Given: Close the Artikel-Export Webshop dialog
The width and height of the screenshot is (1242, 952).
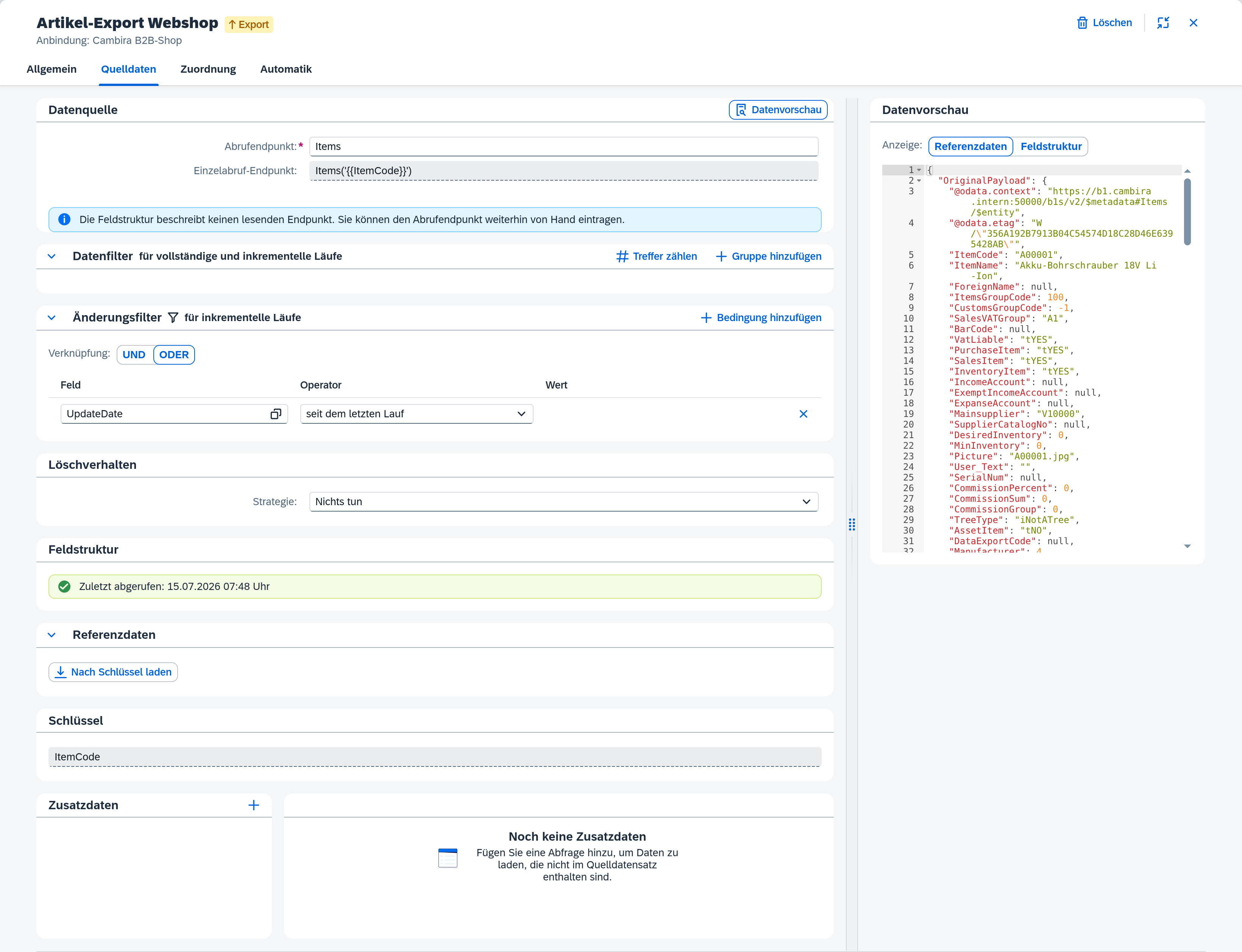Looking at the screenshot, I should click(1193, 23).
